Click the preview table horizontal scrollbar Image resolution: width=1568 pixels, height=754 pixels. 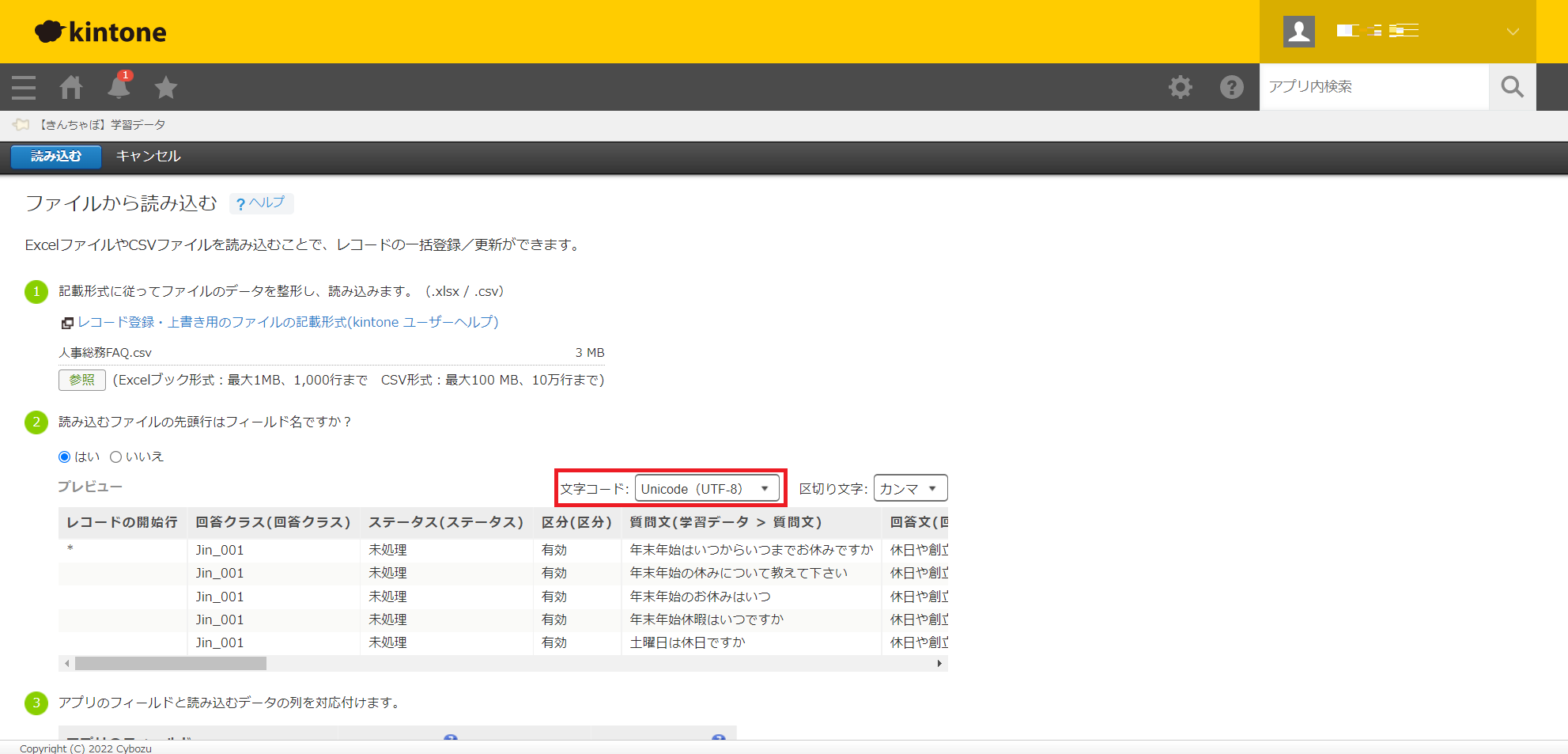tap(171, 664)
